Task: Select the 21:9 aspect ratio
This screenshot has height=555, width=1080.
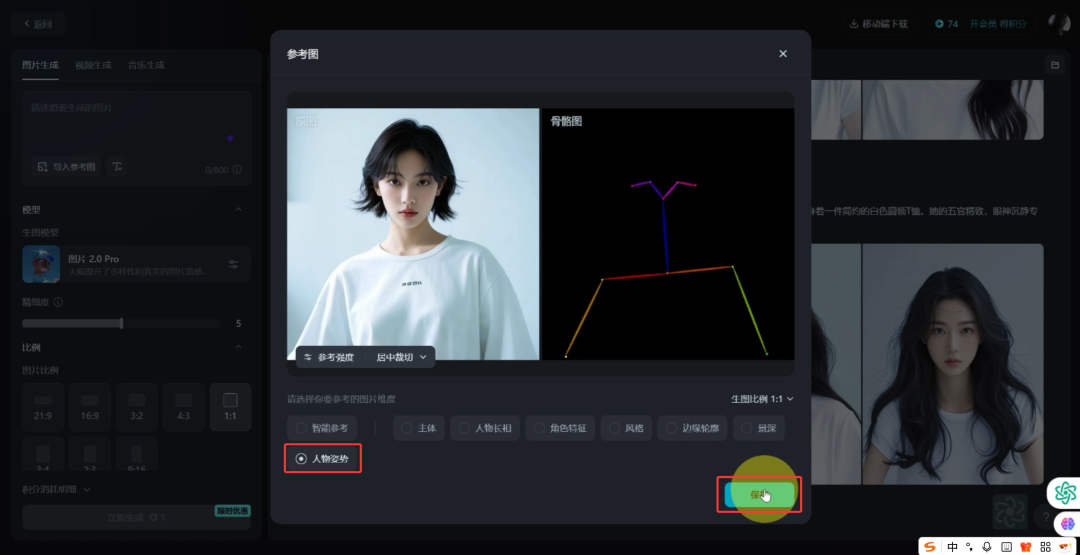Action: pyautogui.click(x=43, y=407)
